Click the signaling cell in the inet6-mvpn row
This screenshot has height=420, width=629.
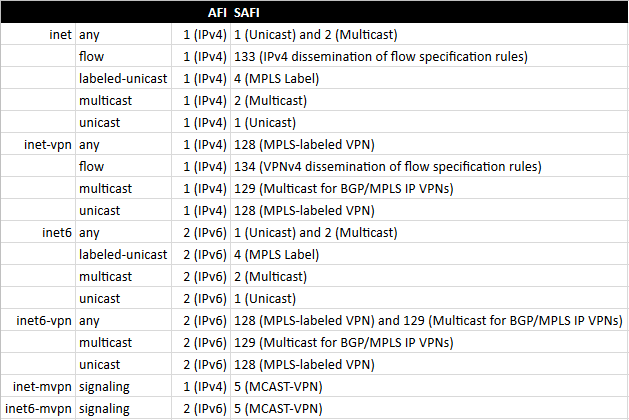[104, 408]
